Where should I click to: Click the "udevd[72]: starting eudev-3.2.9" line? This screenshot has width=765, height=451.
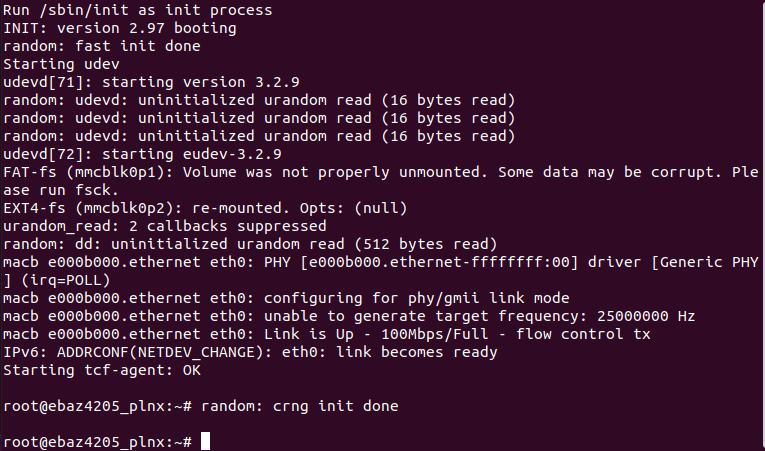[140, 154]
